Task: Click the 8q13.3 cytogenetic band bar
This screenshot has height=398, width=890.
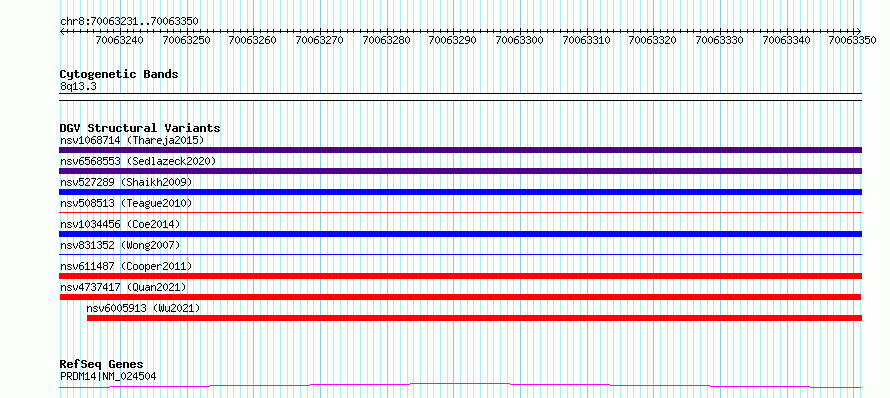Action: point(460,97)
